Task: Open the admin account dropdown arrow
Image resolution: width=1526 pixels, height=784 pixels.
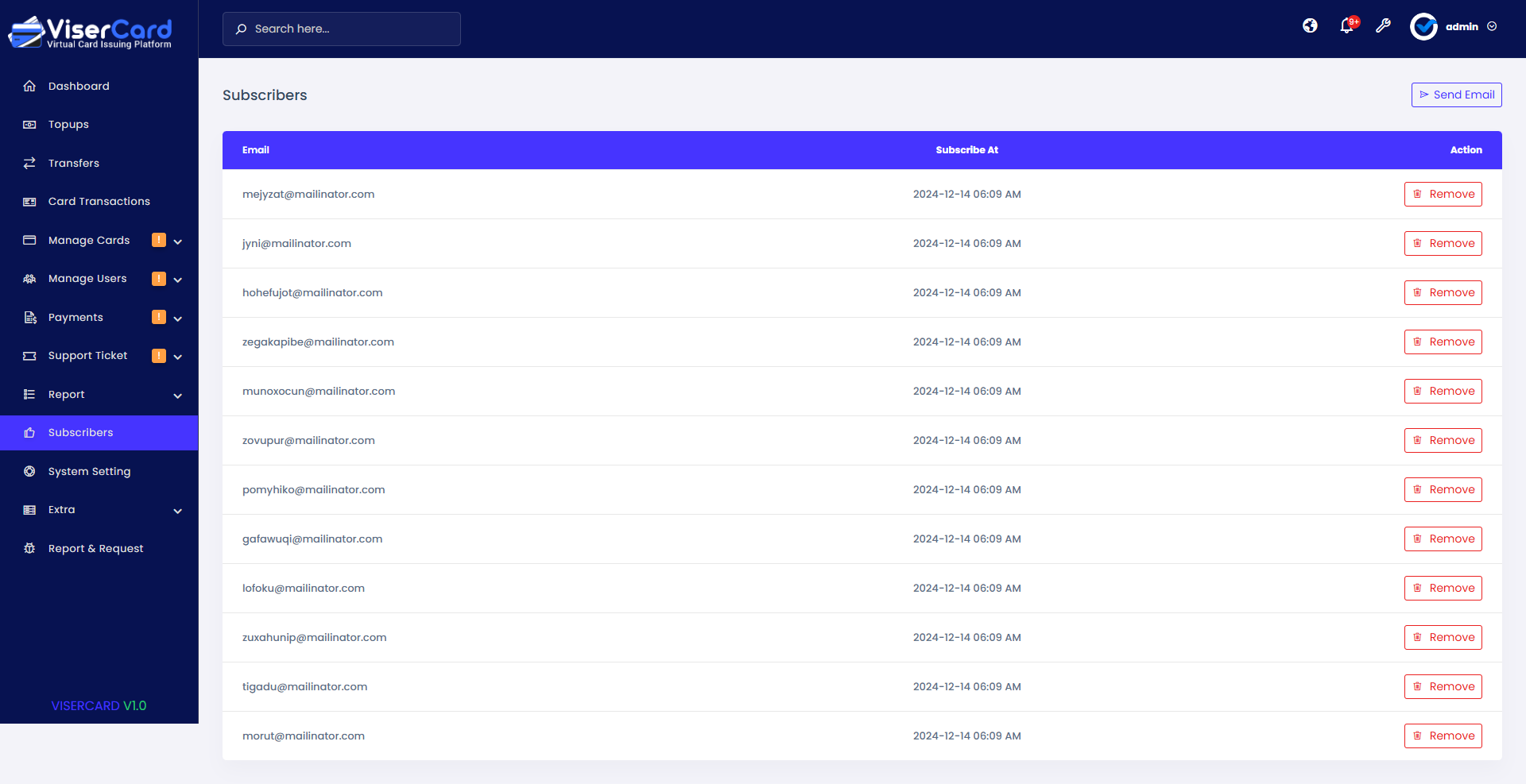Action: pyautogui.click(x=1492, y=26)
